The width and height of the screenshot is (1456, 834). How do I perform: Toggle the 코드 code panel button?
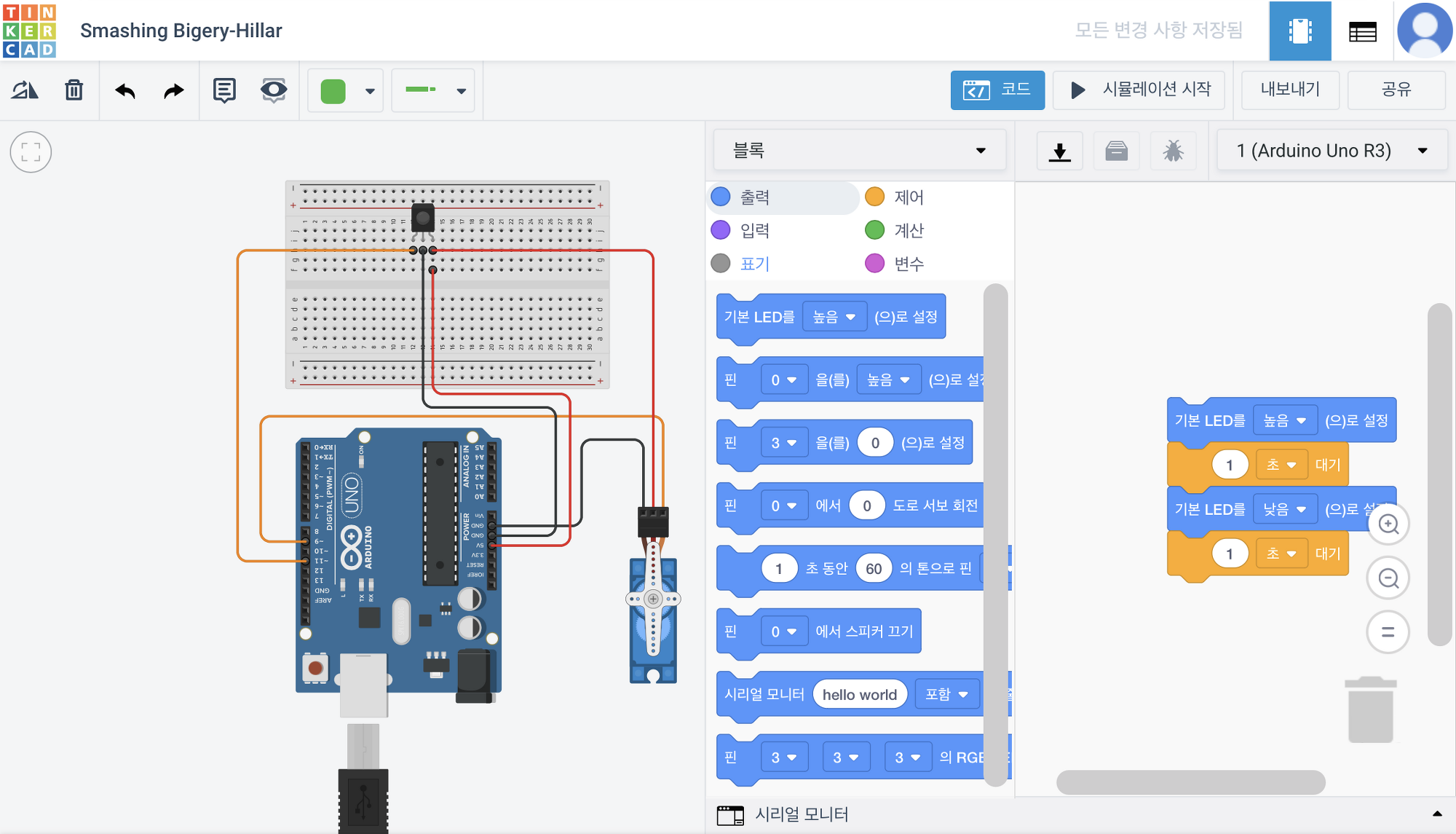pyautogui.click(x=997, y=90)
